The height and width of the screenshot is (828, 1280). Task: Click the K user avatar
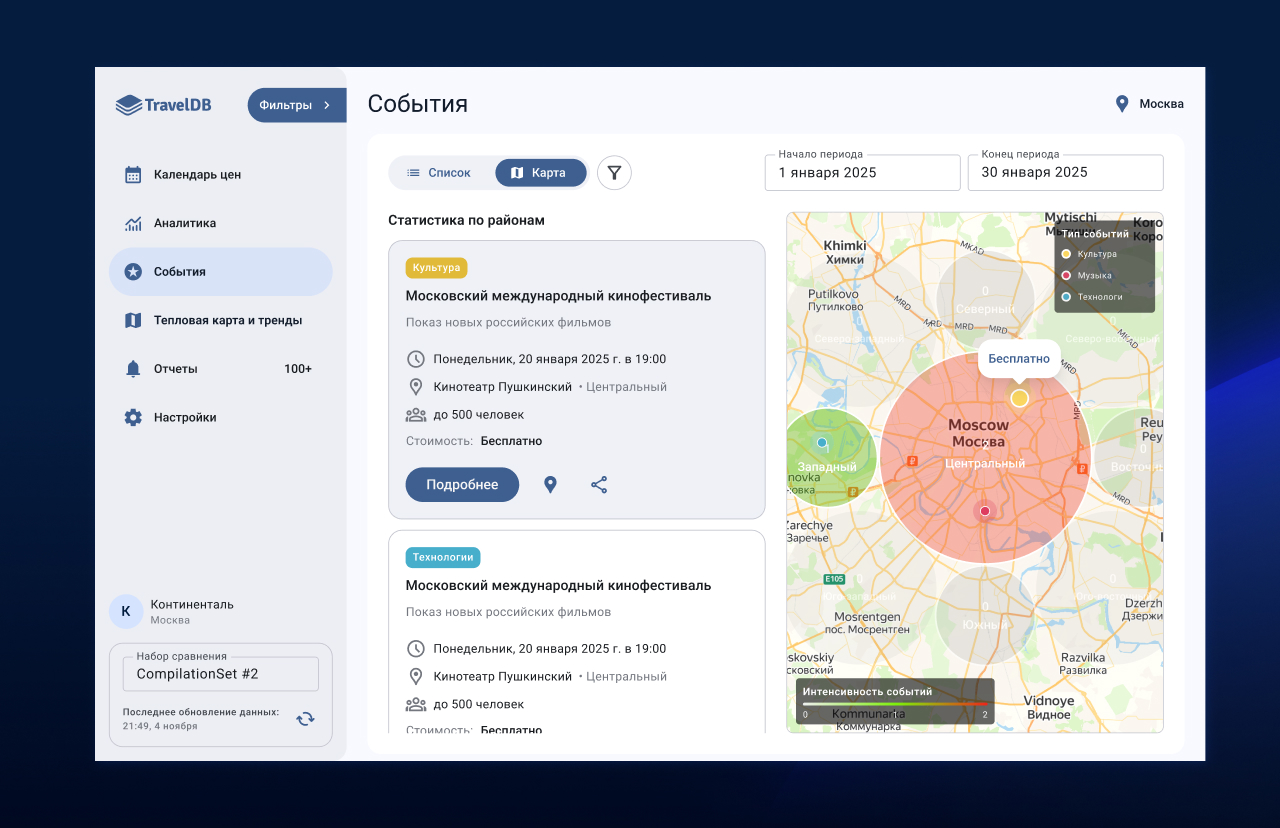[126, 611]
